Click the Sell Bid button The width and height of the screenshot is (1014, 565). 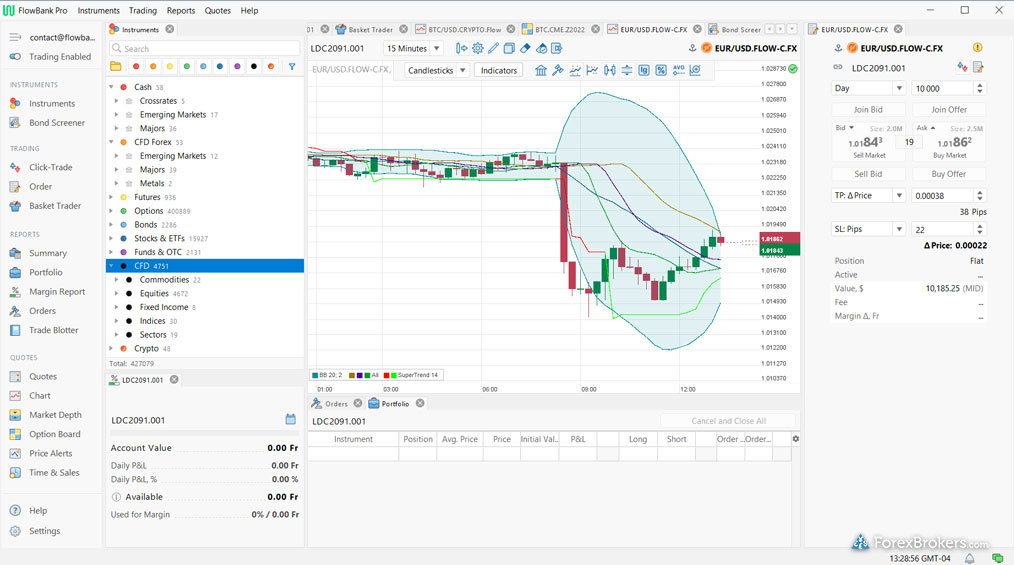pyautogui.click(x=868, y=174)
